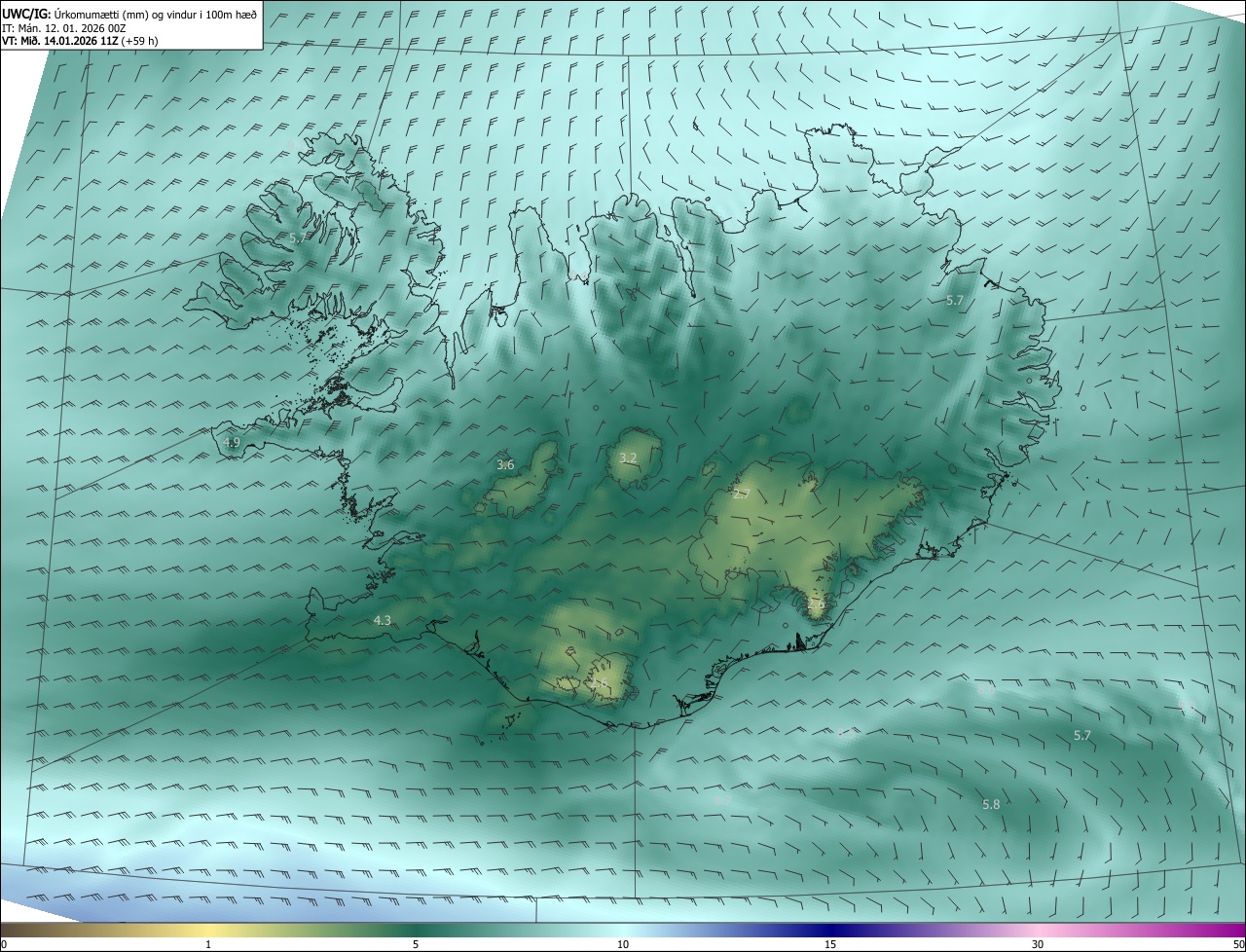This screenshot has height=952, width=1246.
Task: Click the title 'Úrkomumætti (mm) og vindur í 100m hæð'
Action: (x=156, y=13)
